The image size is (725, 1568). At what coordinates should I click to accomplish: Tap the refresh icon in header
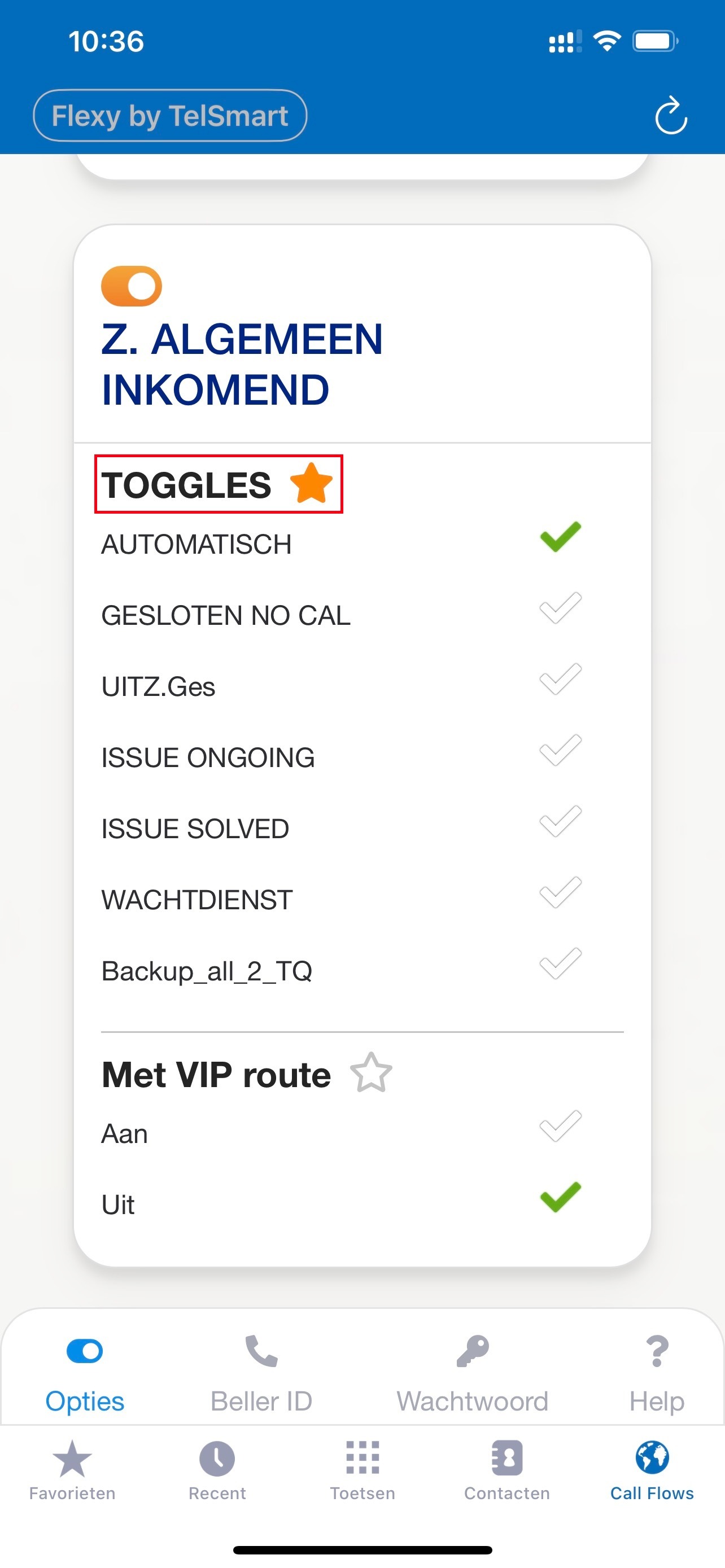click(x=671, y=115)
